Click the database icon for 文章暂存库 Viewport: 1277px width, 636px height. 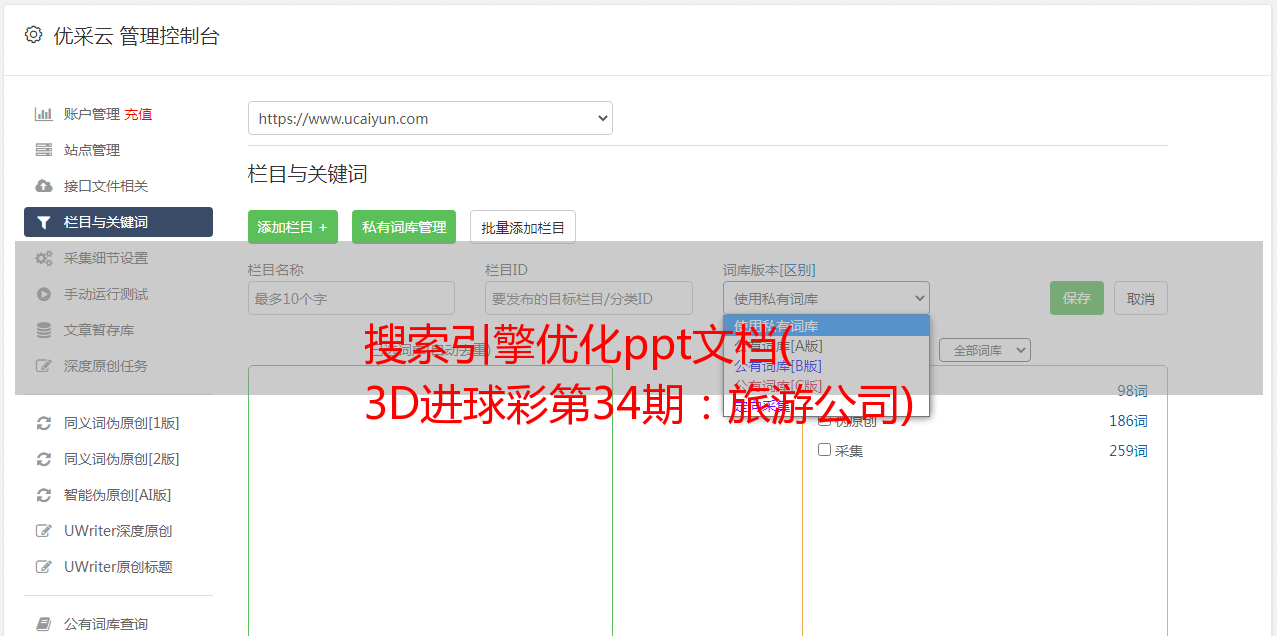click(44, 330)
